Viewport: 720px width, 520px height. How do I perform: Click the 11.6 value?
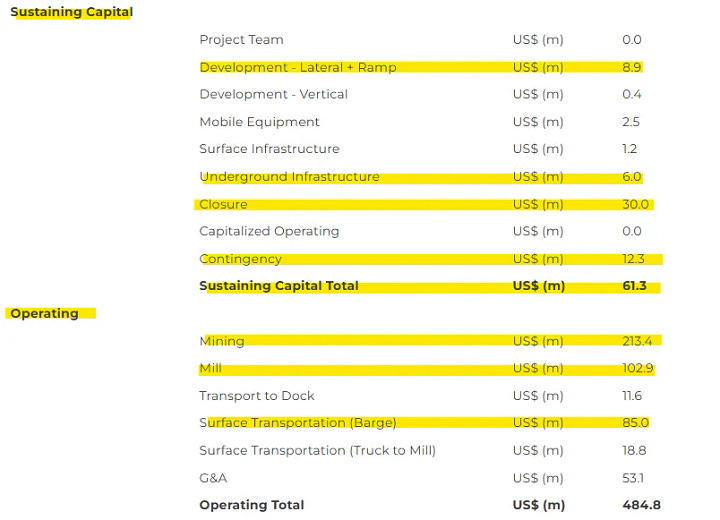point(632,396)
